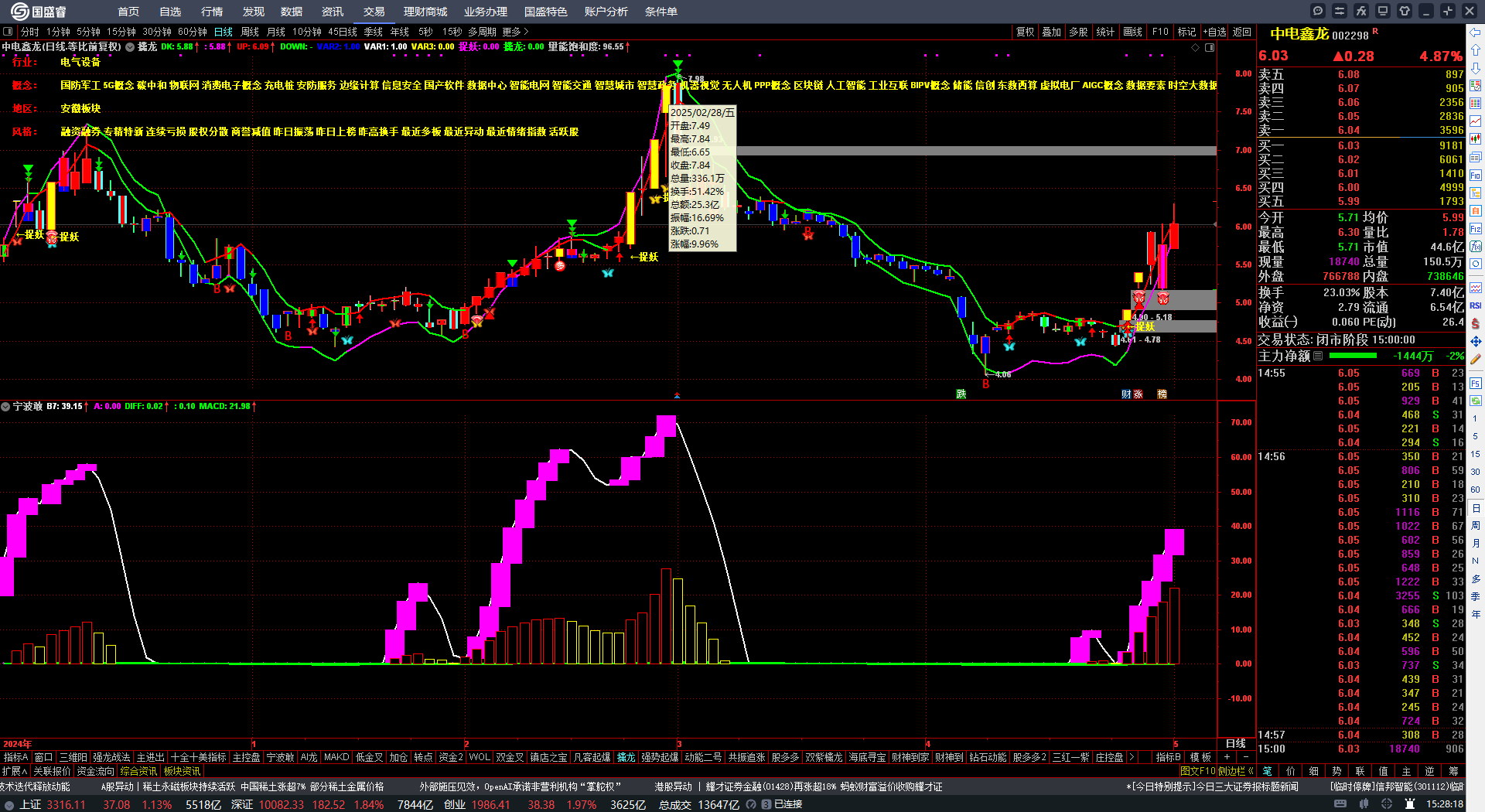Click the keyboard icon in status bar
This screenshot has width=1485, height=812.
click(x=1340, y=804)
